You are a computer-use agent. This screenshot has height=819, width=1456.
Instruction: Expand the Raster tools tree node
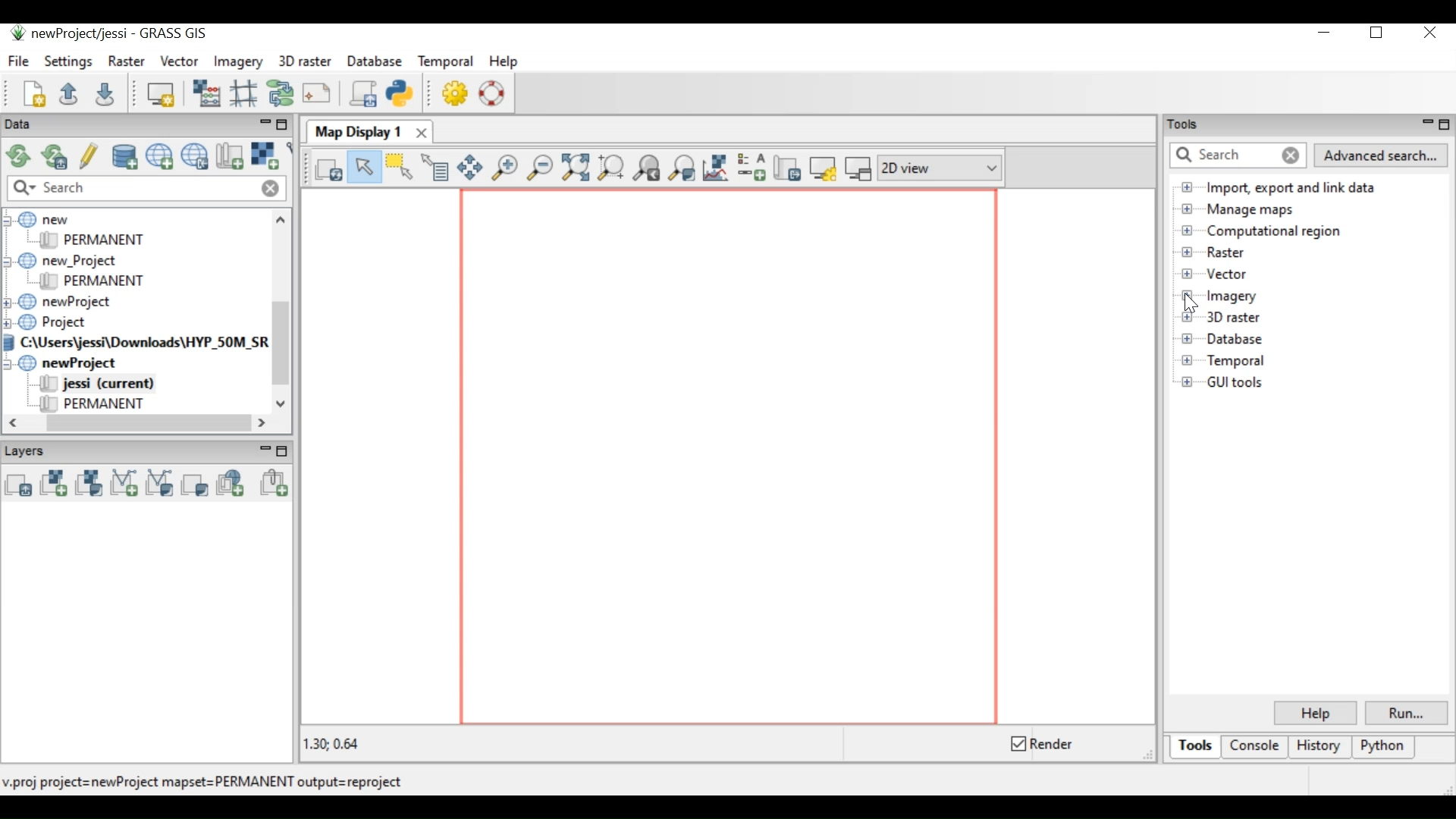coord(1188,253)
